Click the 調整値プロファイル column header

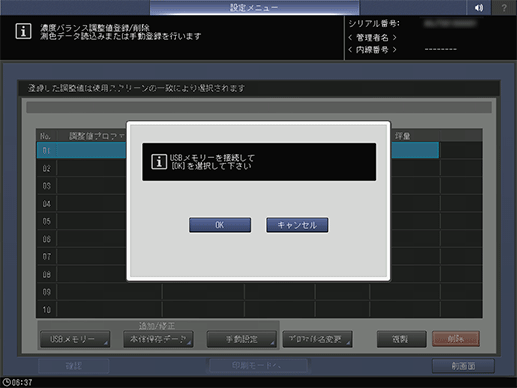(x=97, y=136)
